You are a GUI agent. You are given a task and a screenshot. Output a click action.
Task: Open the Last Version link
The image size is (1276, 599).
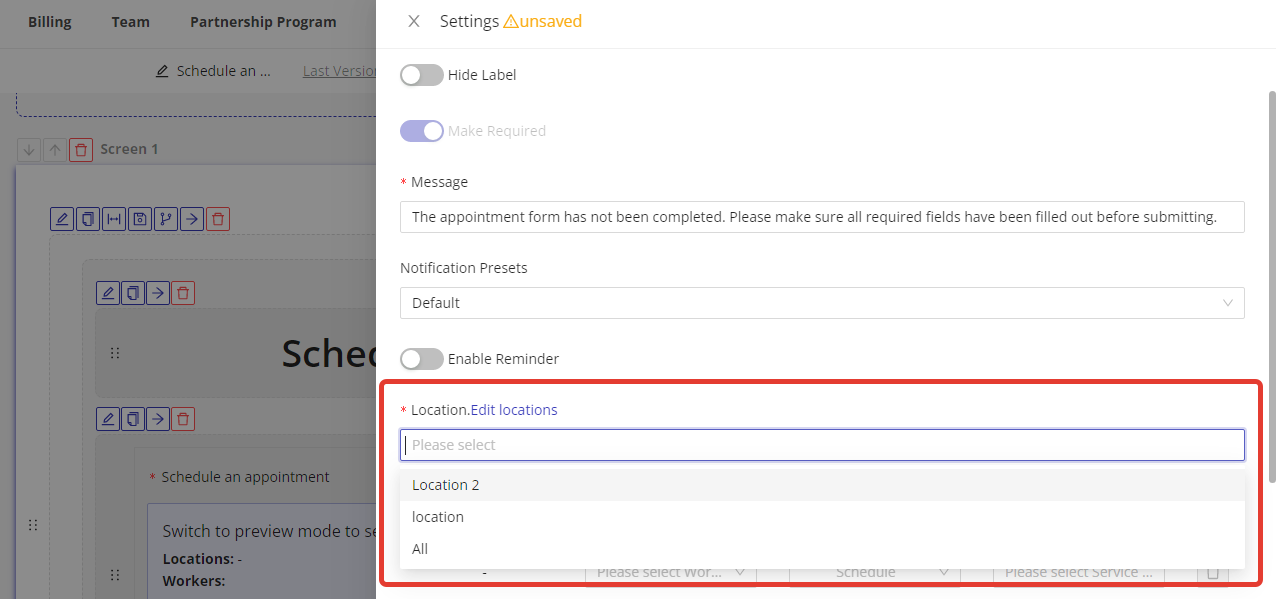click(x=339, y=71)
